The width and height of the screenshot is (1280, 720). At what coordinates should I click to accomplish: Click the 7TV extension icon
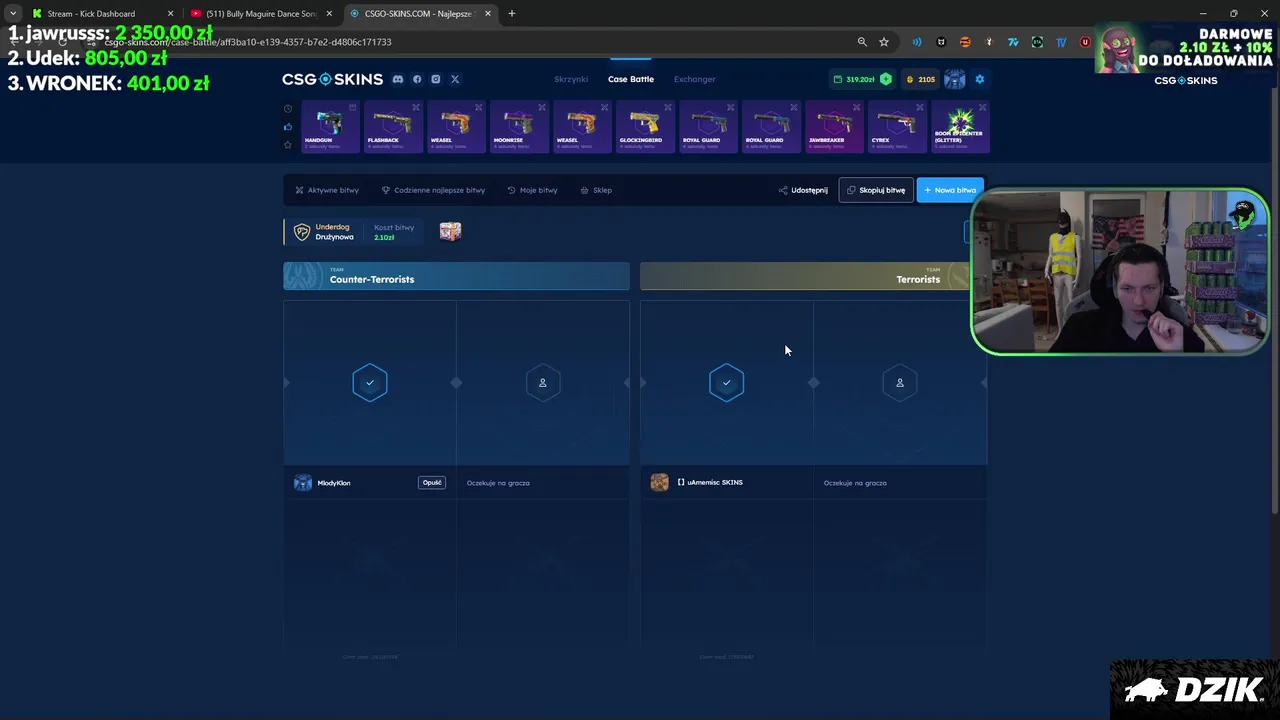[x=1013, y=42]
